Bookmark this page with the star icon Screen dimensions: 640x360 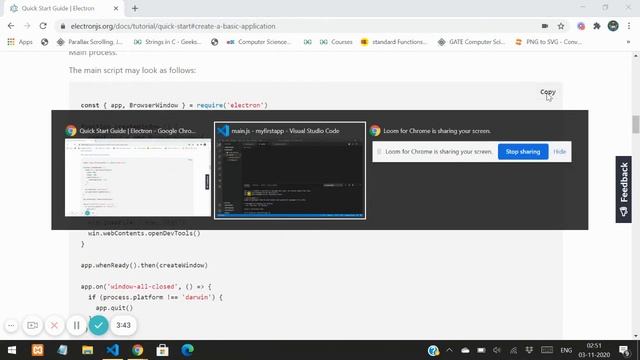pos(561,26)
